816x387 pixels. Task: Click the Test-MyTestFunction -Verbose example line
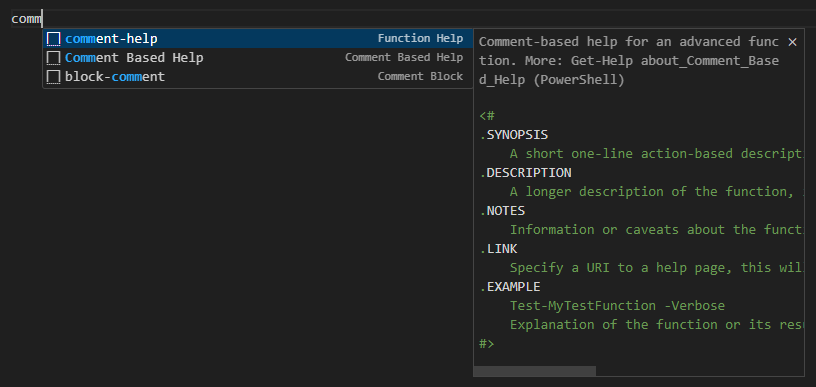click(x=617, y=306)
